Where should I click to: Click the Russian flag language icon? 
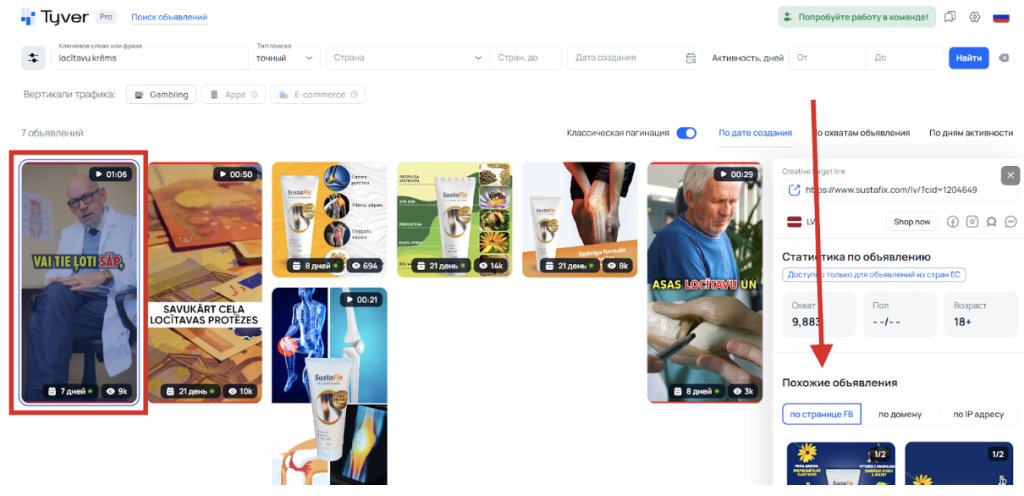(1000, 17)
